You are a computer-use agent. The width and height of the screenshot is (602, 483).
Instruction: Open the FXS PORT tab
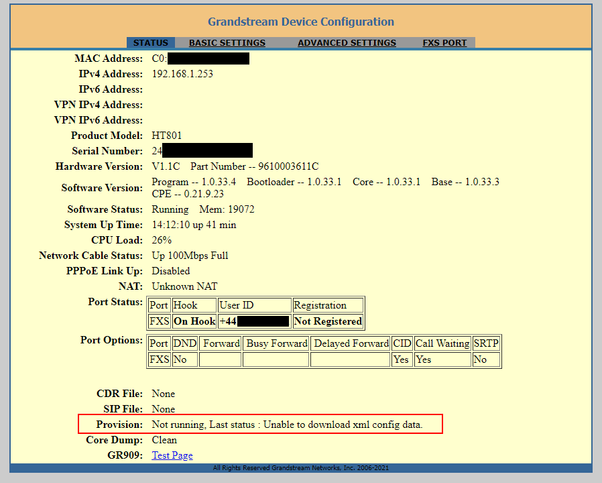tap(446, 43)
